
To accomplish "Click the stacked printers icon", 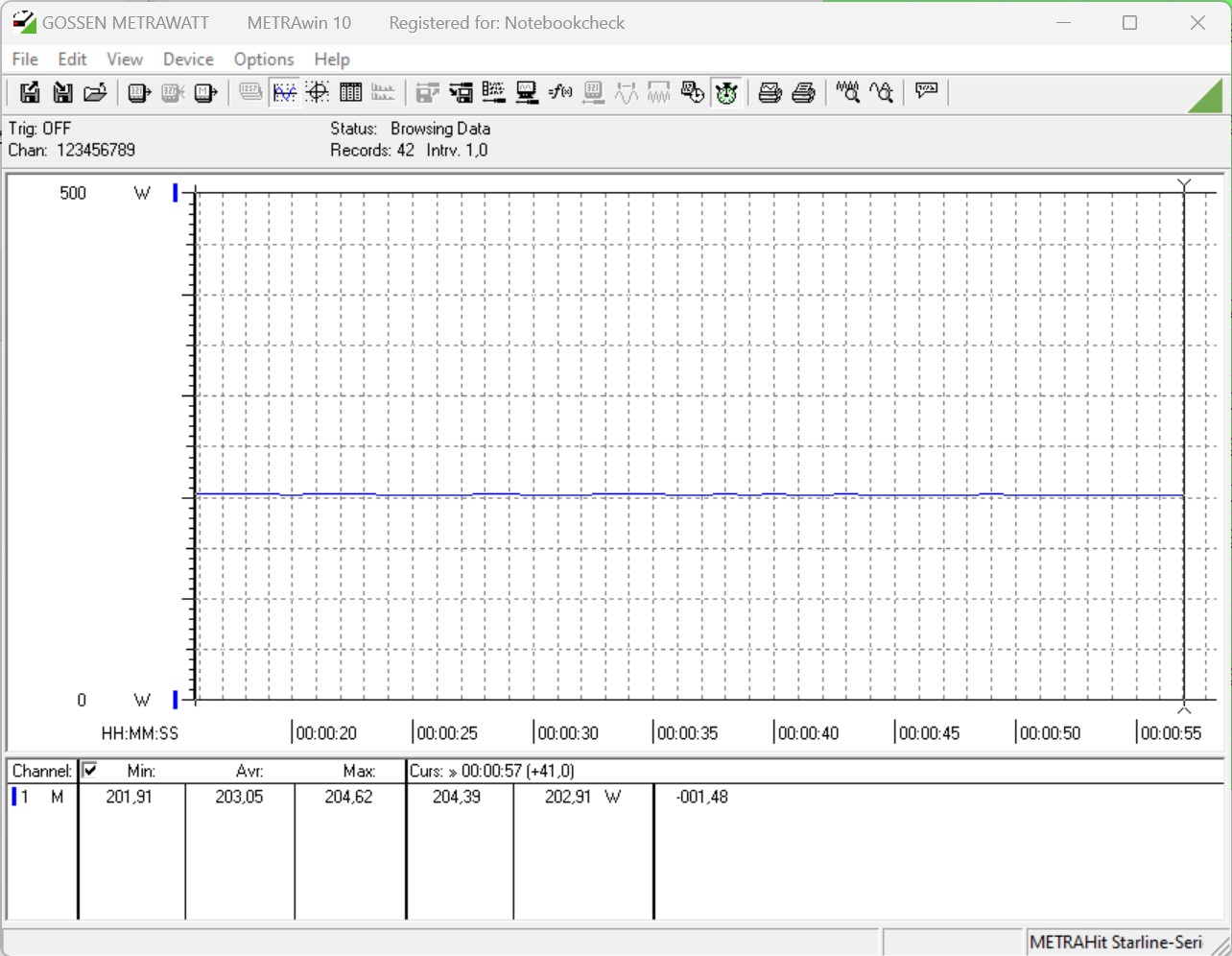I will pyautogui.click(x=804, y=92).
